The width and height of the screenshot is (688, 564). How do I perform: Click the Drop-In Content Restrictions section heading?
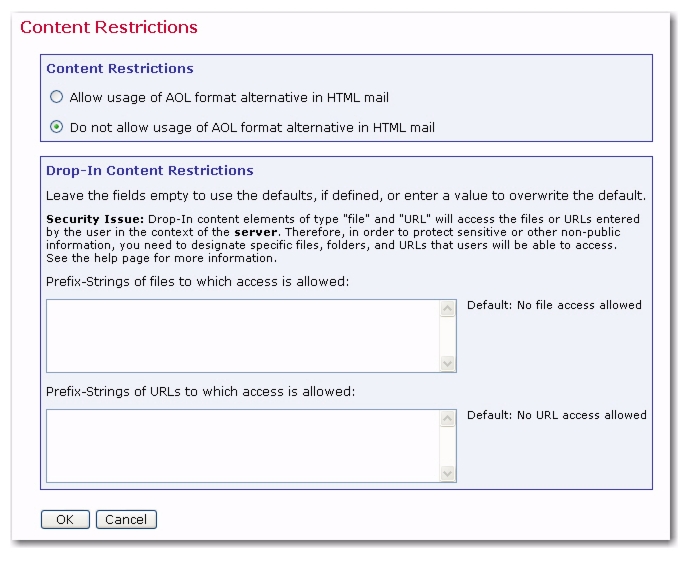(x=150, y=170)
